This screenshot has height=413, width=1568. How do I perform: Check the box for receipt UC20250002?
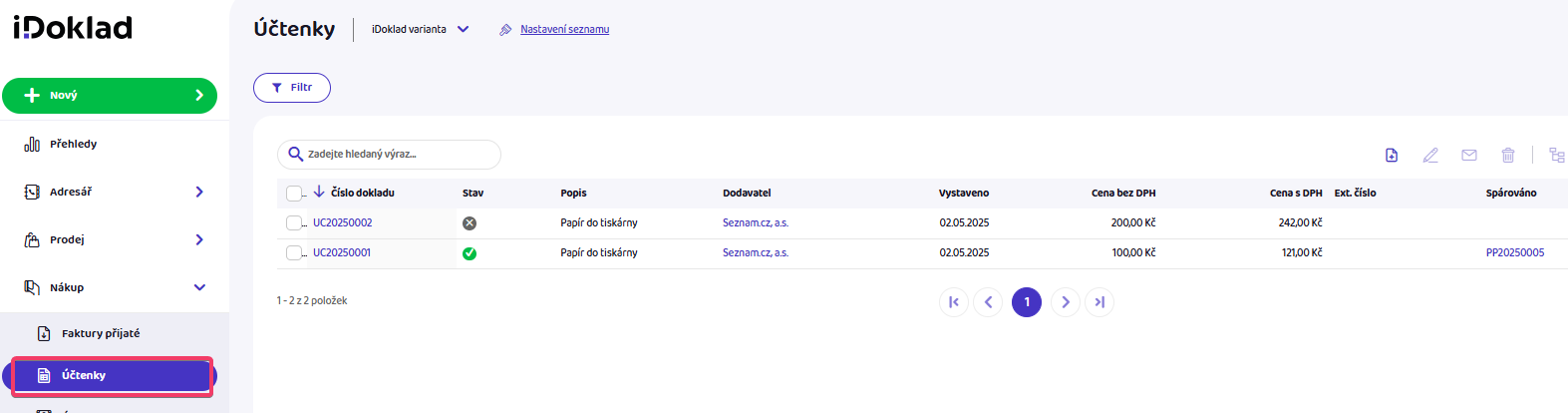point(294,223)
